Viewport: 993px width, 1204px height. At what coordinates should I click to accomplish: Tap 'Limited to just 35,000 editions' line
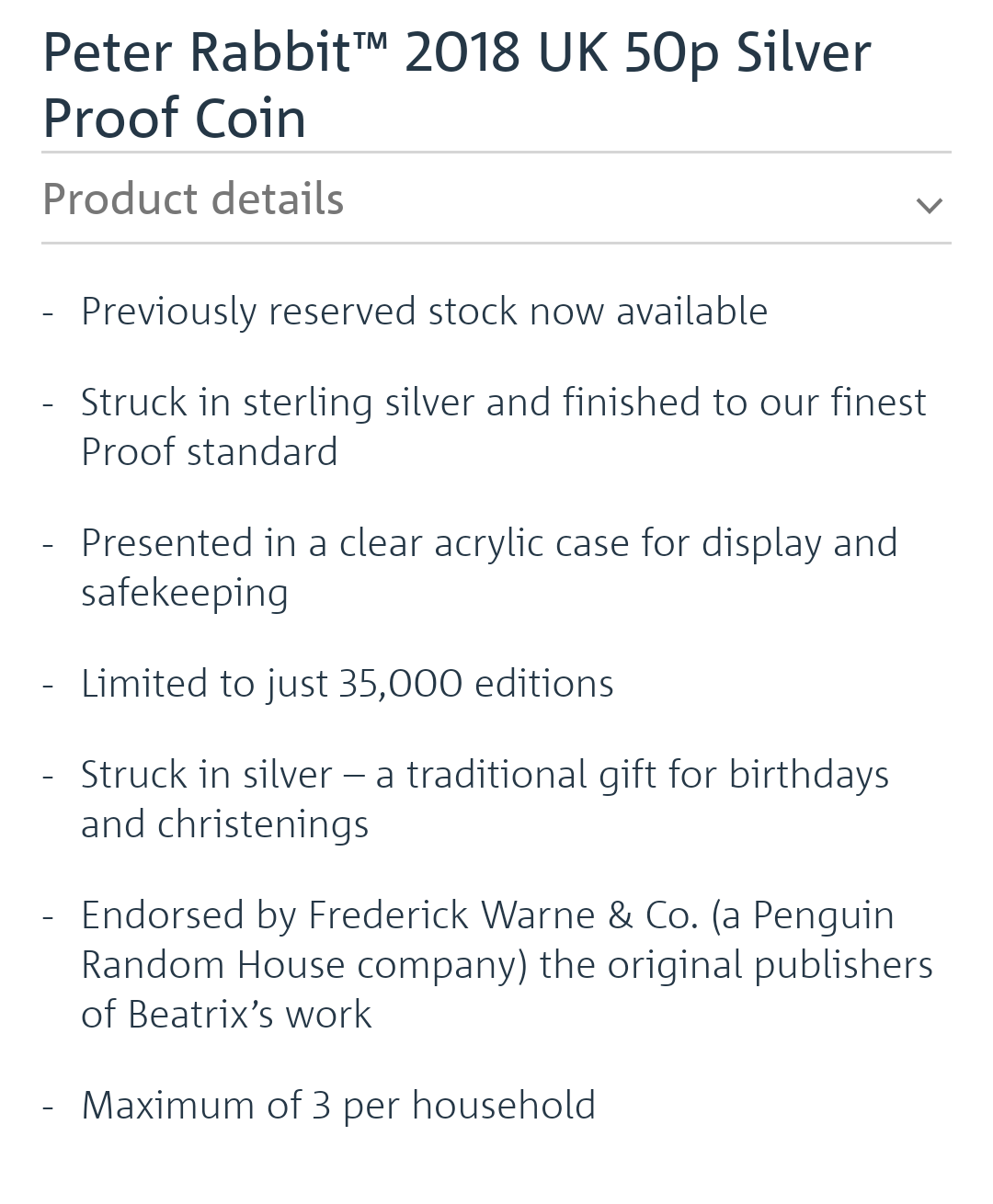[x=348, y=684]
